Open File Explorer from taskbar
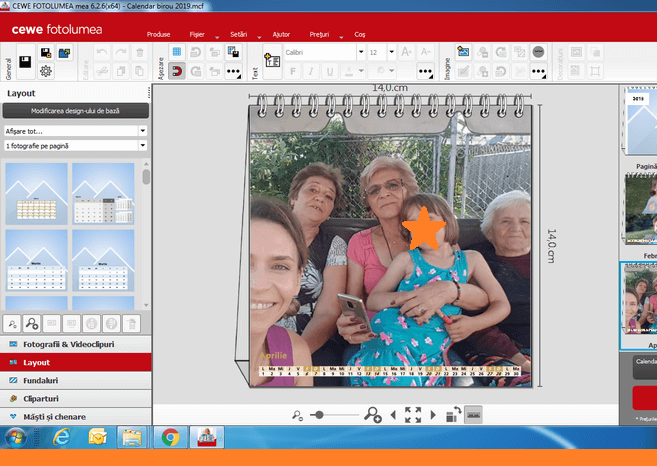The image size is (657, 466). (132, 437)
